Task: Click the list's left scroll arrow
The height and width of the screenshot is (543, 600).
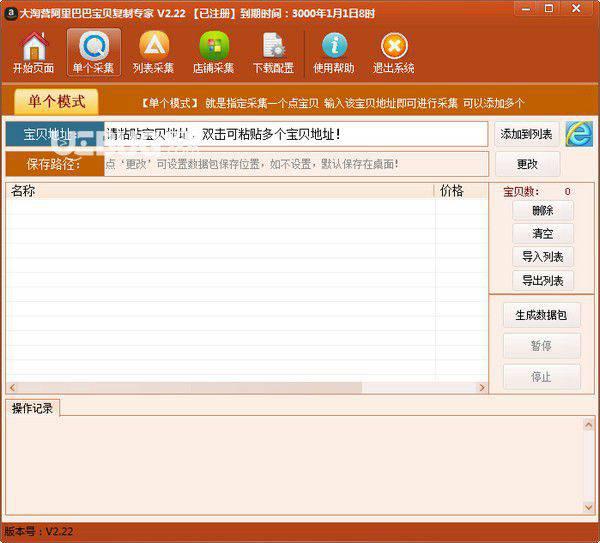Action: tap(13, 388)
